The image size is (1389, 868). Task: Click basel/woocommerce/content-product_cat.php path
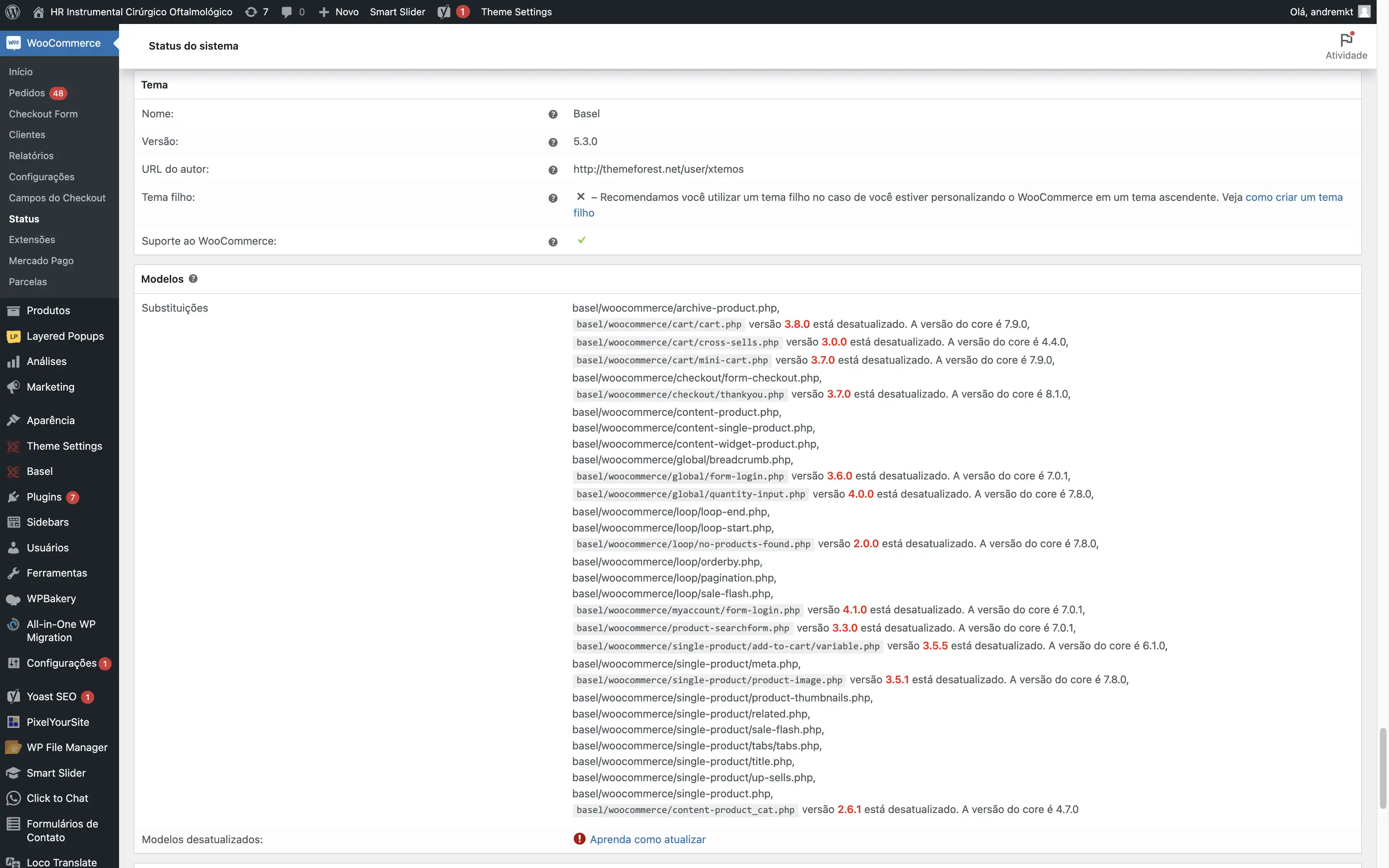(x=685, y=809)
